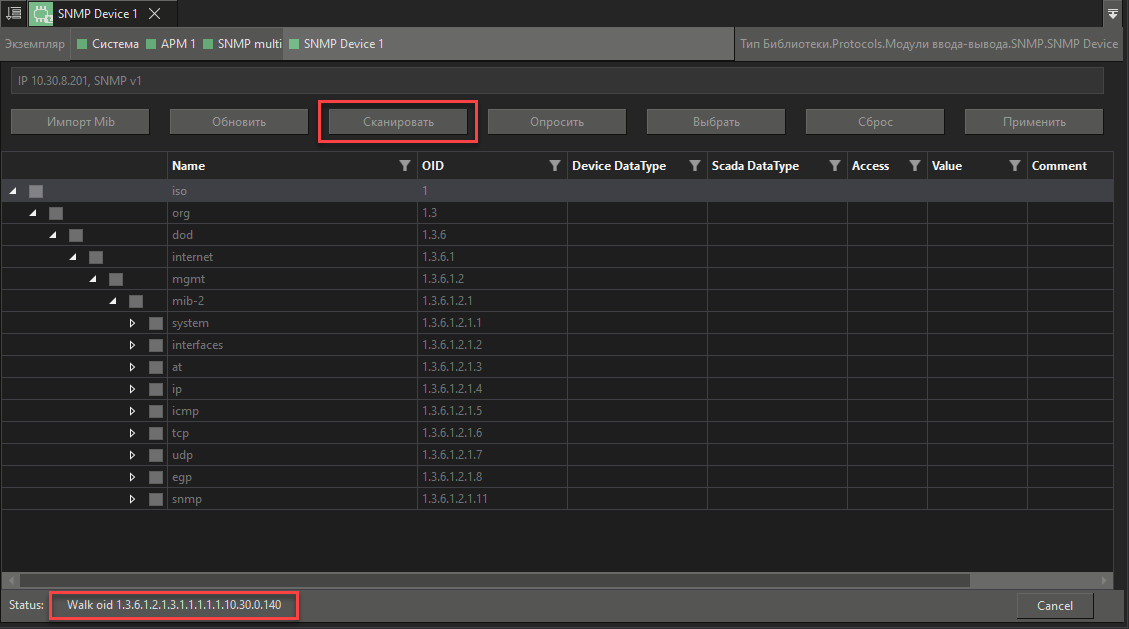1129x629 pixels.
Task: Open the filter funnel on the Access column
Action: [913, 165]
